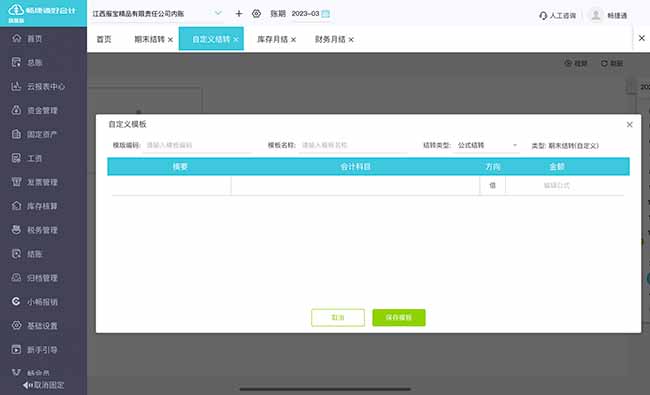Click the 模板编码 input field
650x395 pixels.
coord(197,145)
